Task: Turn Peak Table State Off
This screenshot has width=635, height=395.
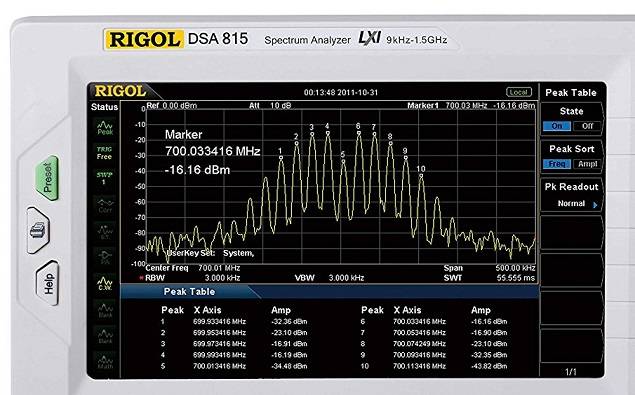Action: pyautogui.click(x=587, y=126)
